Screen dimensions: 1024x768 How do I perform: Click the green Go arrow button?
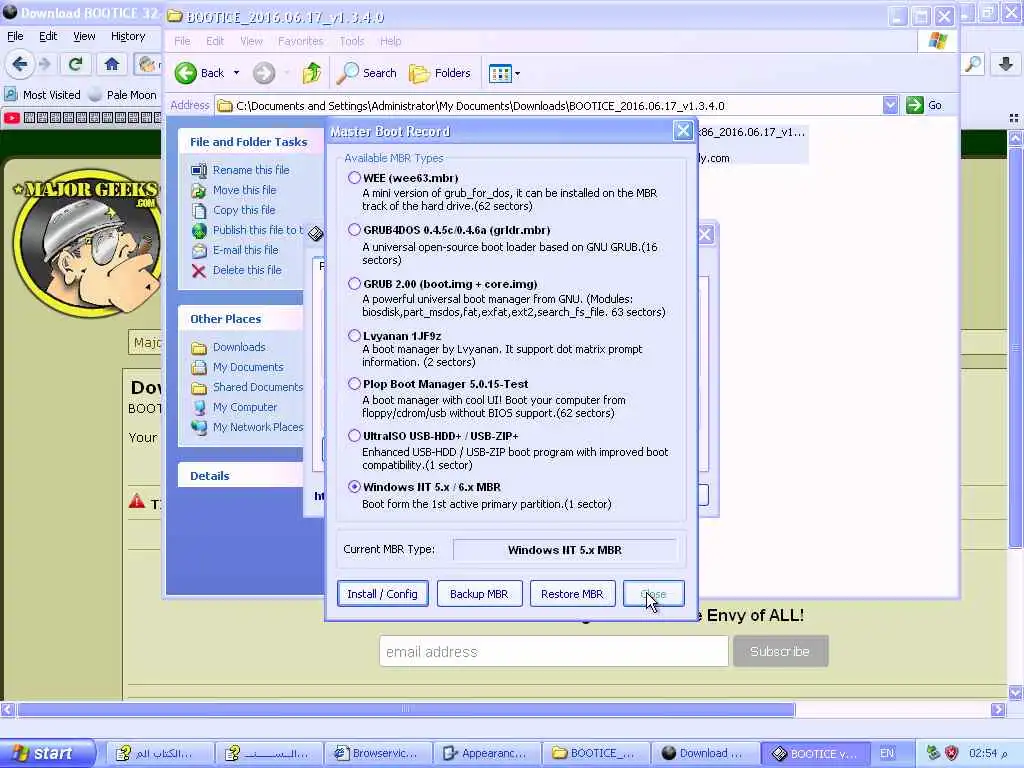[x=915, y=105]
